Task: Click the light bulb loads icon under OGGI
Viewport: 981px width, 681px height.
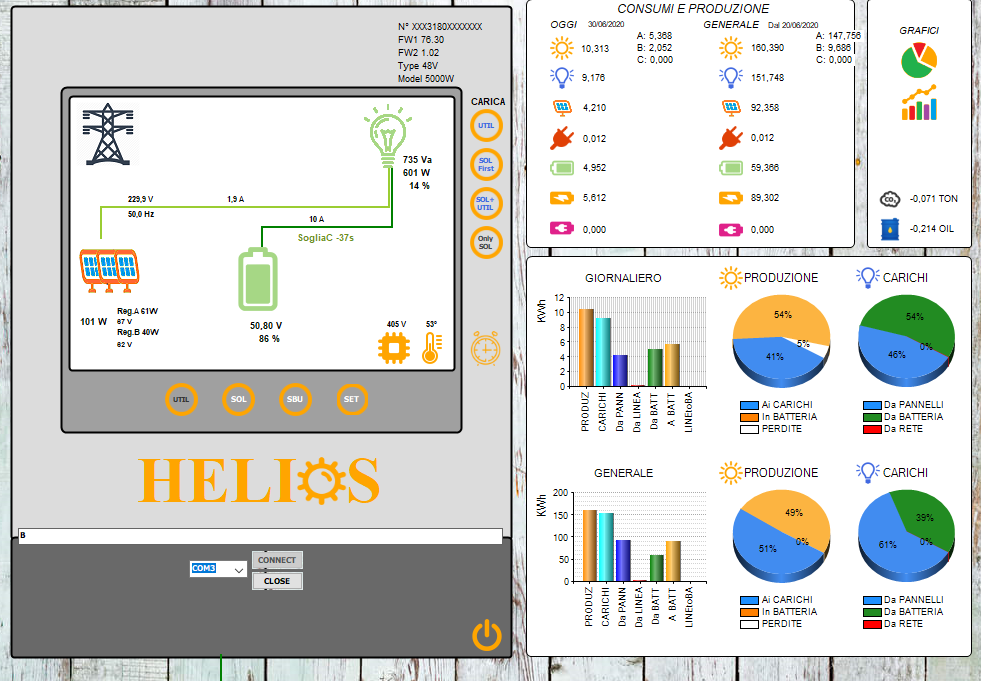Action: pos(562,78)
